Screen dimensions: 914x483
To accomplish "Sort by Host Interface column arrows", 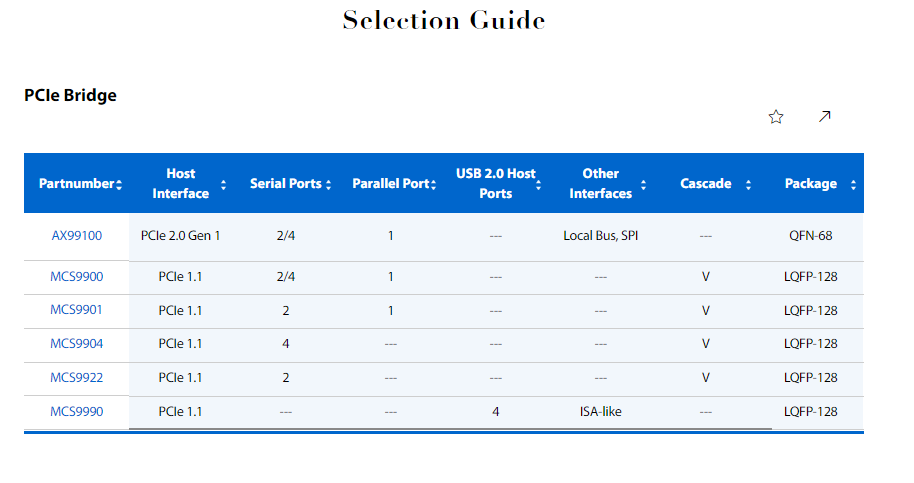I will [223, 185].
